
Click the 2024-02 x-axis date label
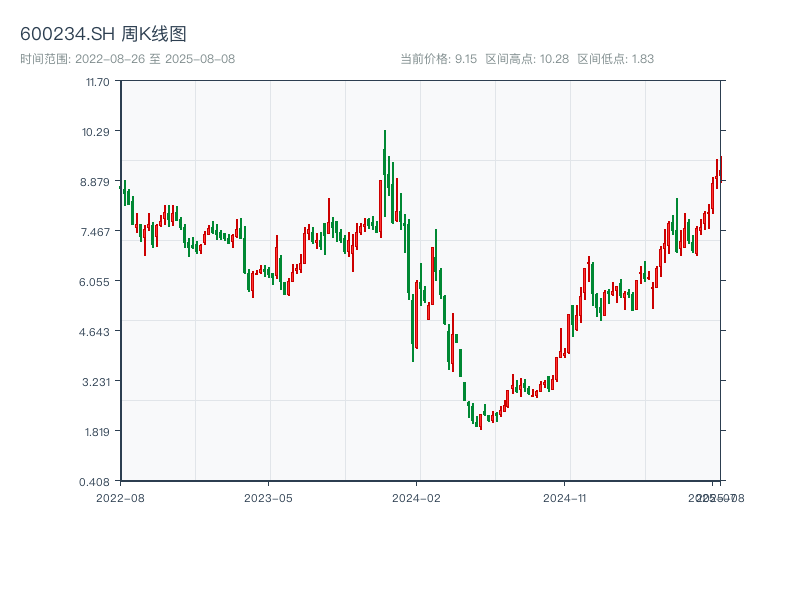point(417,497)
